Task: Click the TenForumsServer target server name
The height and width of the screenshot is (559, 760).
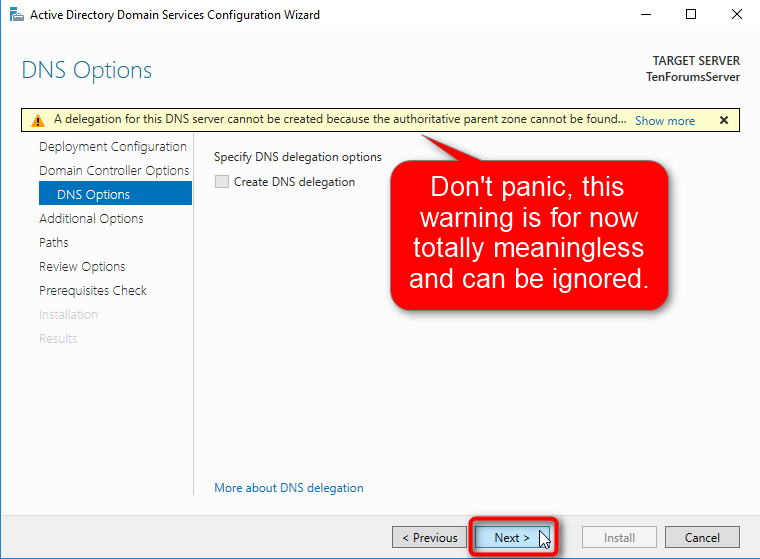Action: point(693,77)
